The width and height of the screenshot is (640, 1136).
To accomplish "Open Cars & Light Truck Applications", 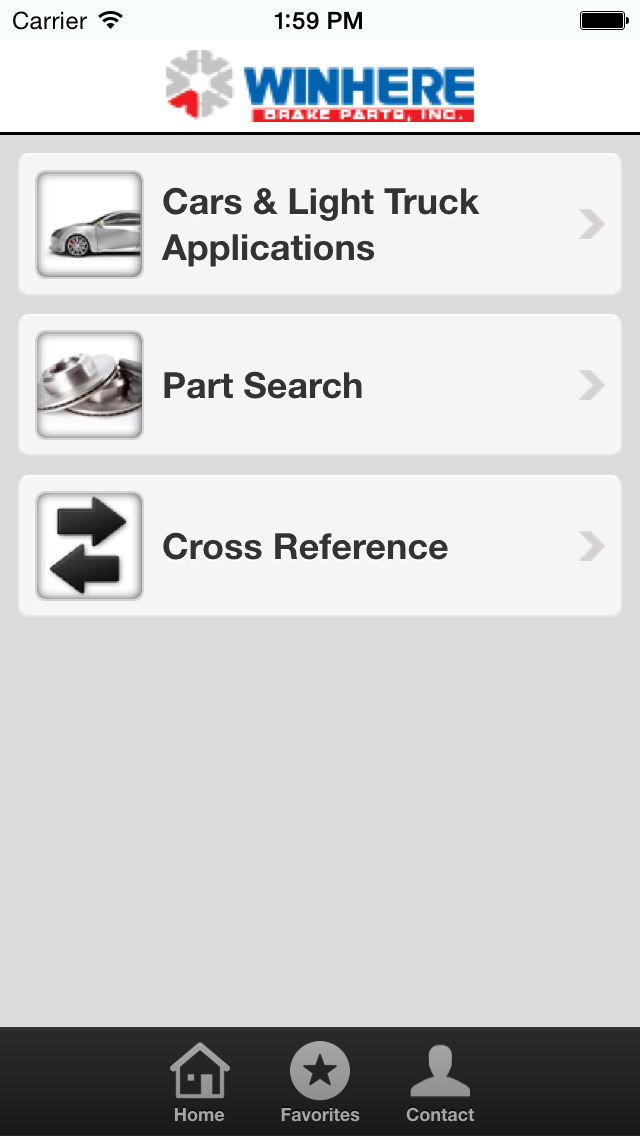I will pyautogui.click(x=320, y=223).
